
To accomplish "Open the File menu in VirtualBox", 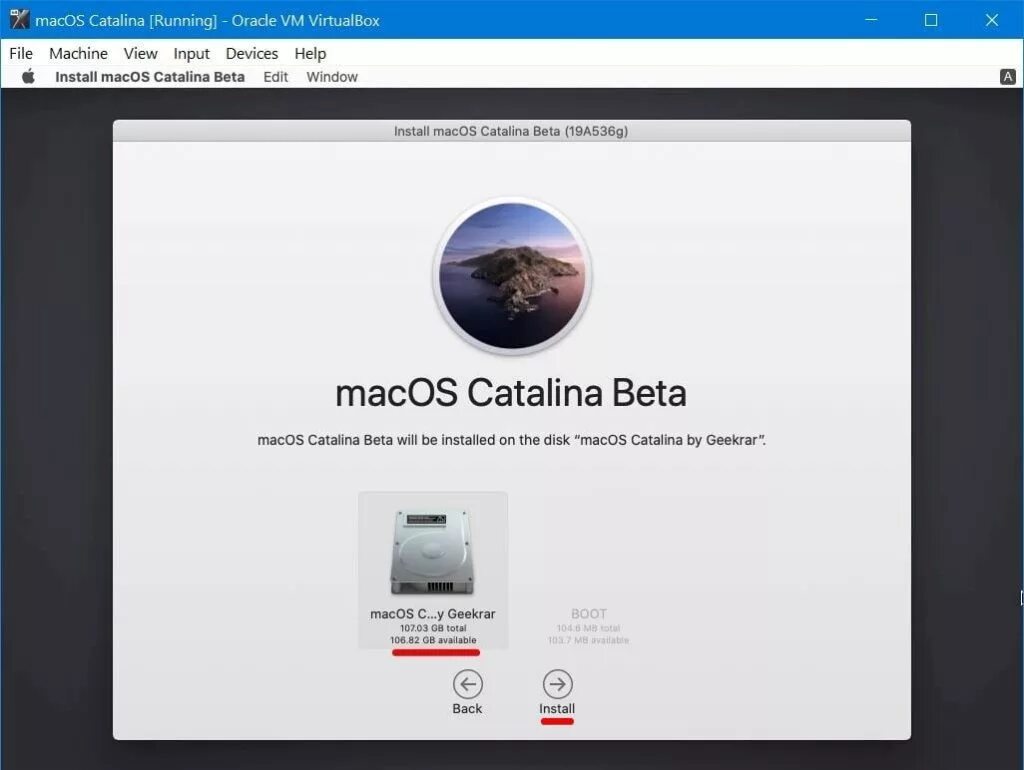I will (21, 54).
